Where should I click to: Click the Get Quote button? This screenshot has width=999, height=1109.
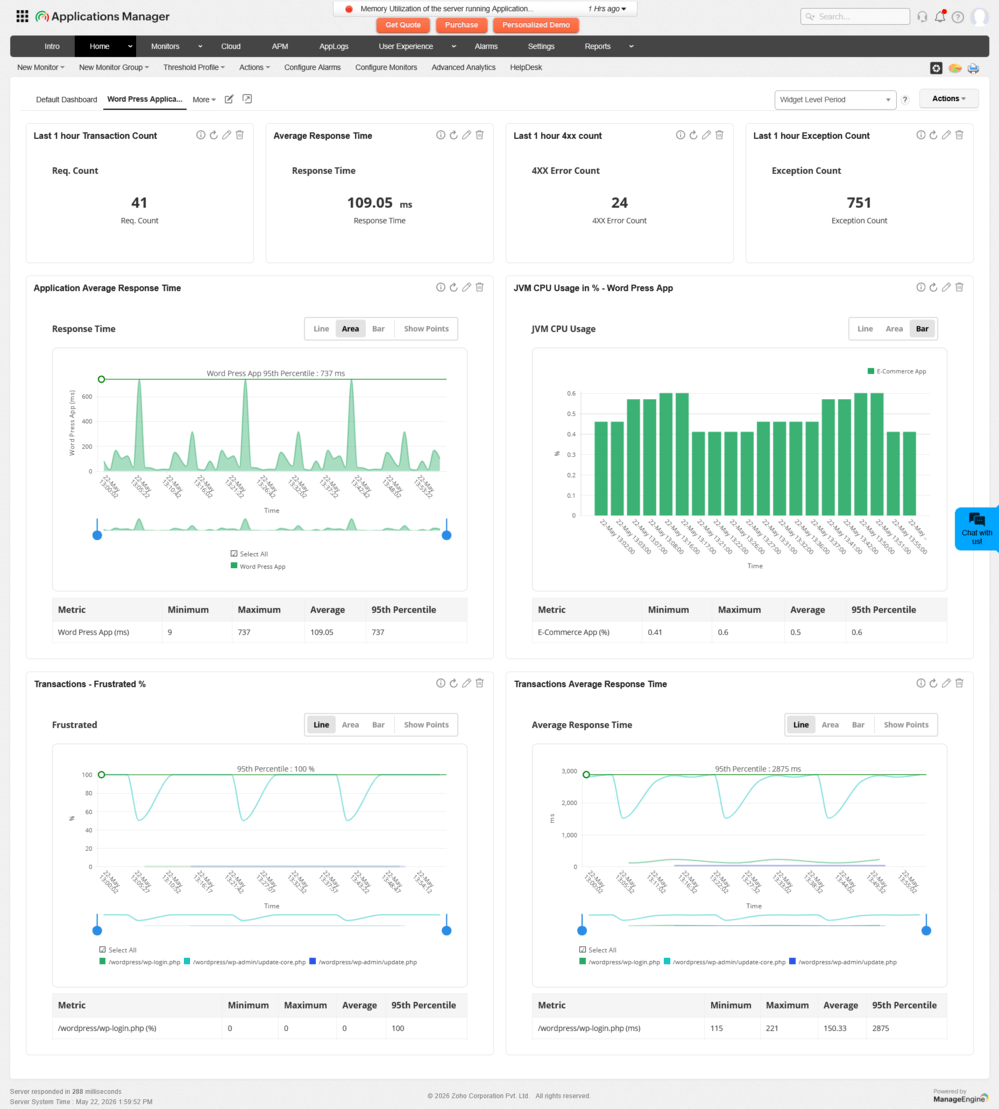click(403, 25)
